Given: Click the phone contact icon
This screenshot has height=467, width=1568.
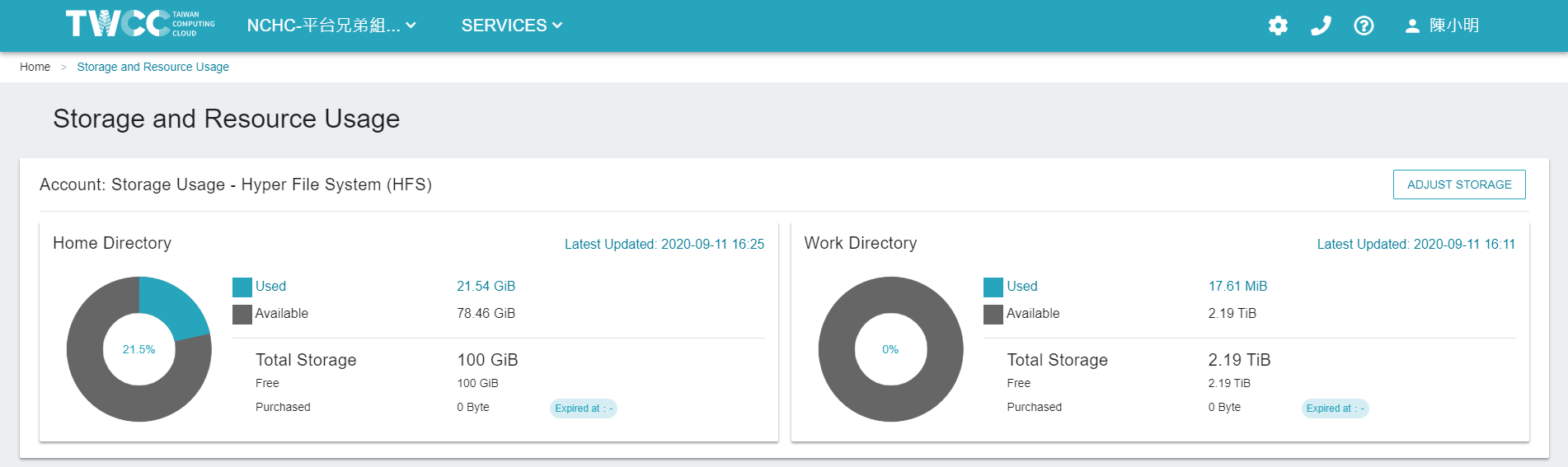Looking at the screenshot, I should click(x=1321, y=26).
